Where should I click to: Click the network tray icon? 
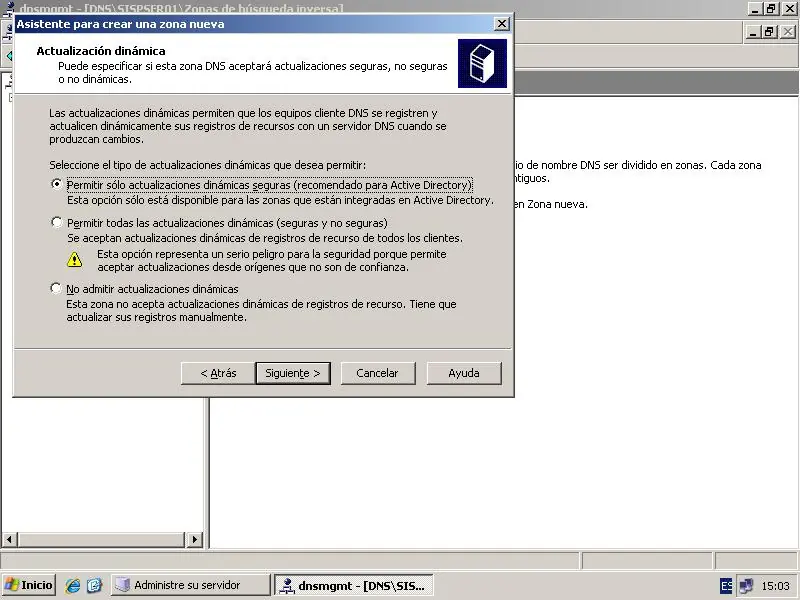click(x=746, y=586)
